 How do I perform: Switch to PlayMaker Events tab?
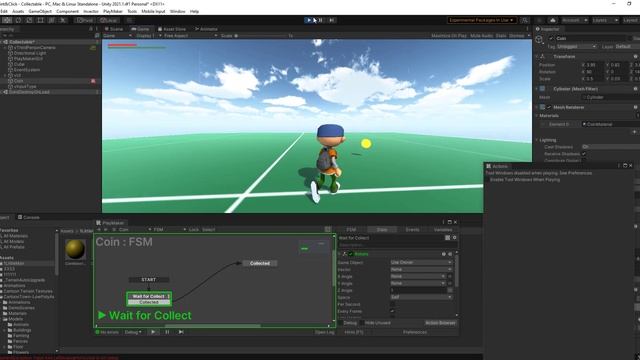point(412,230)
